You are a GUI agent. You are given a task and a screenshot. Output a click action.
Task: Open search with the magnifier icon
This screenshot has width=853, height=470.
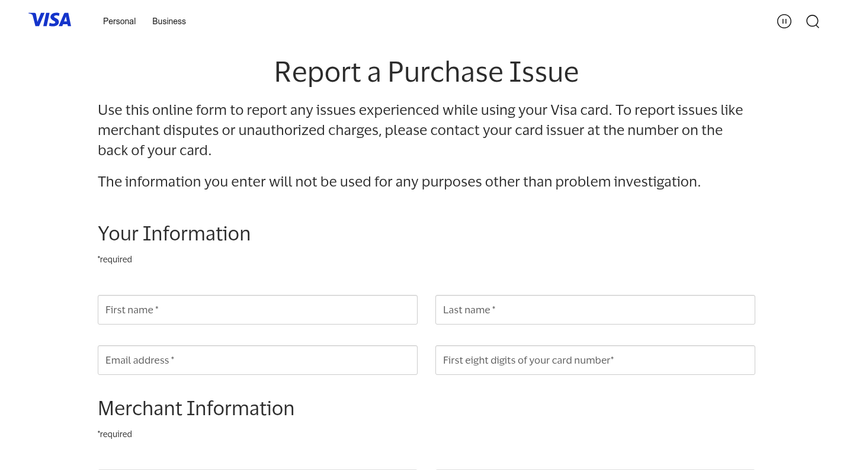tap(813, 21)
